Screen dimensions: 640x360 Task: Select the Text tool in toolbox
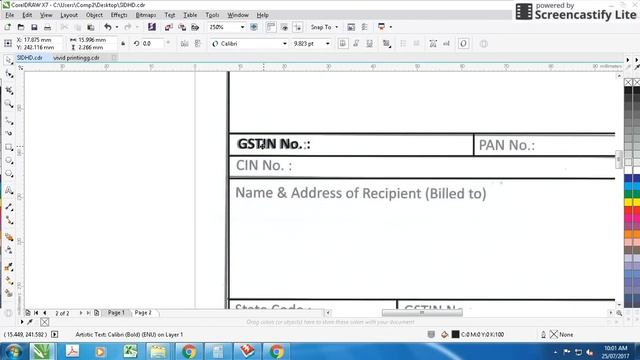pyautogui.click(x=9, y=190)
